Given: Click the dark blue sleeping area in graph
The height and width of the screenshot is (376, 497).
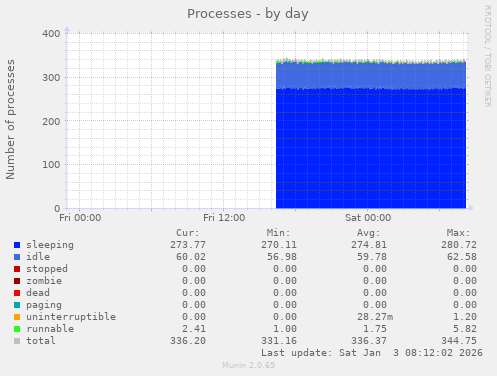Looking at the screenshot, I should pyautogui.click(x=371, y=148).
